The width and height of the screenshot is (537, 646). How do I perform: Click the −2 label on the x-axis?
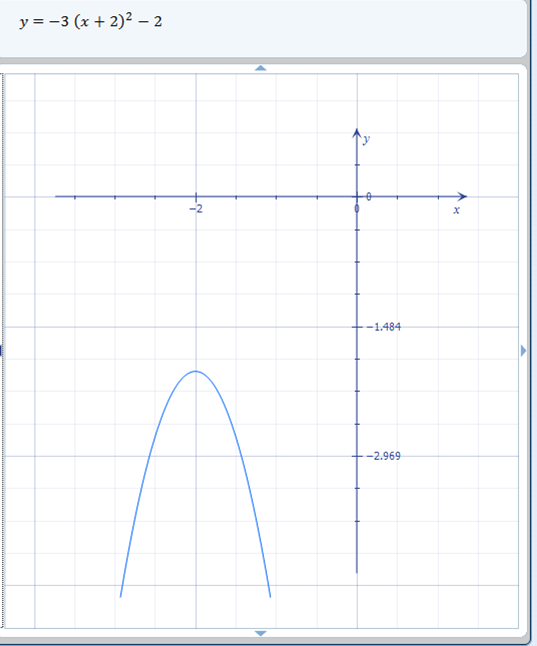(x=196, y=209)
